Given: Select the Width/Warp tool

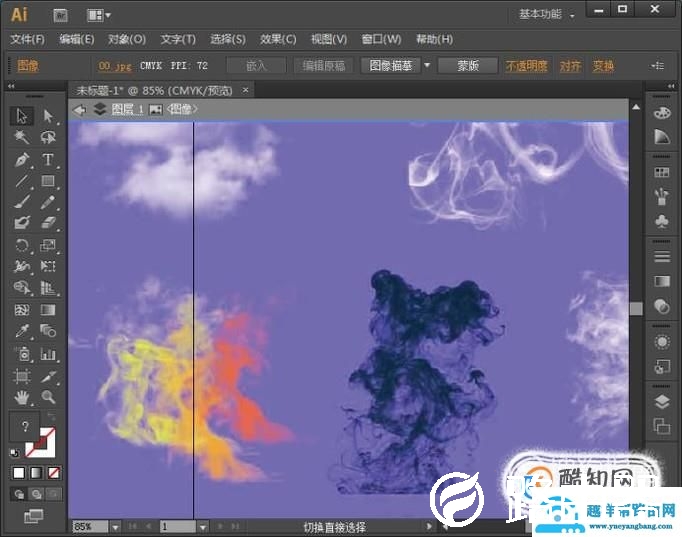Looking at the screenshot, I should tap(21, 266).
